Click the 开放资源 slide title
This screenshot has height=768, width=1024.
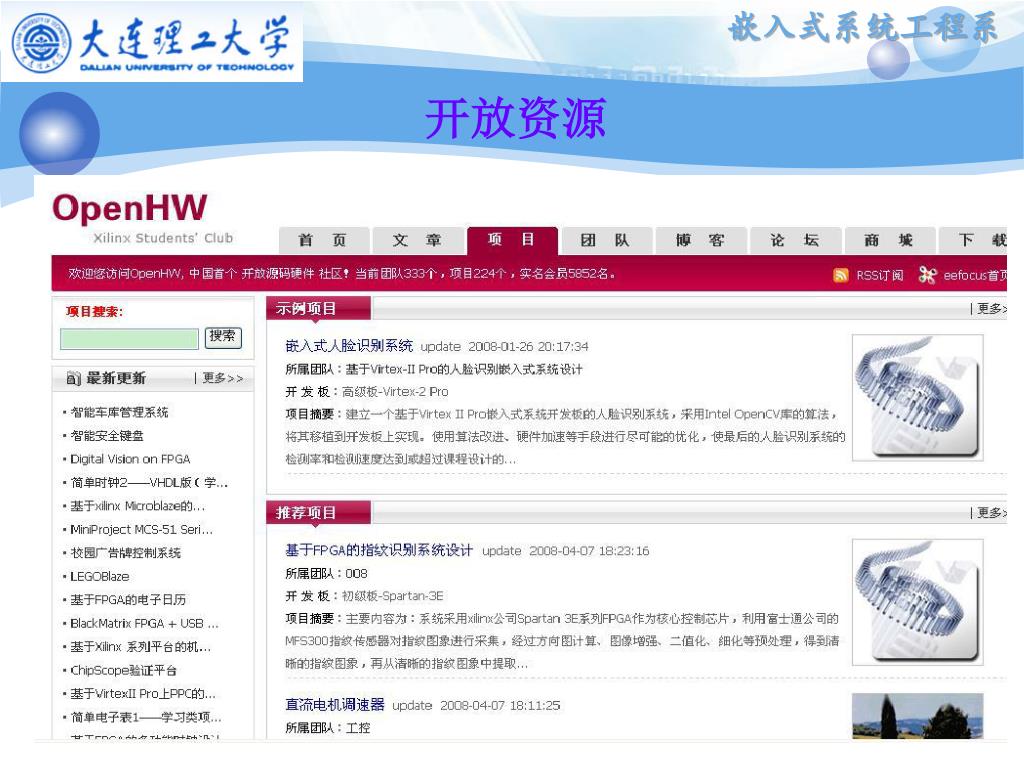tap(516, 119)
